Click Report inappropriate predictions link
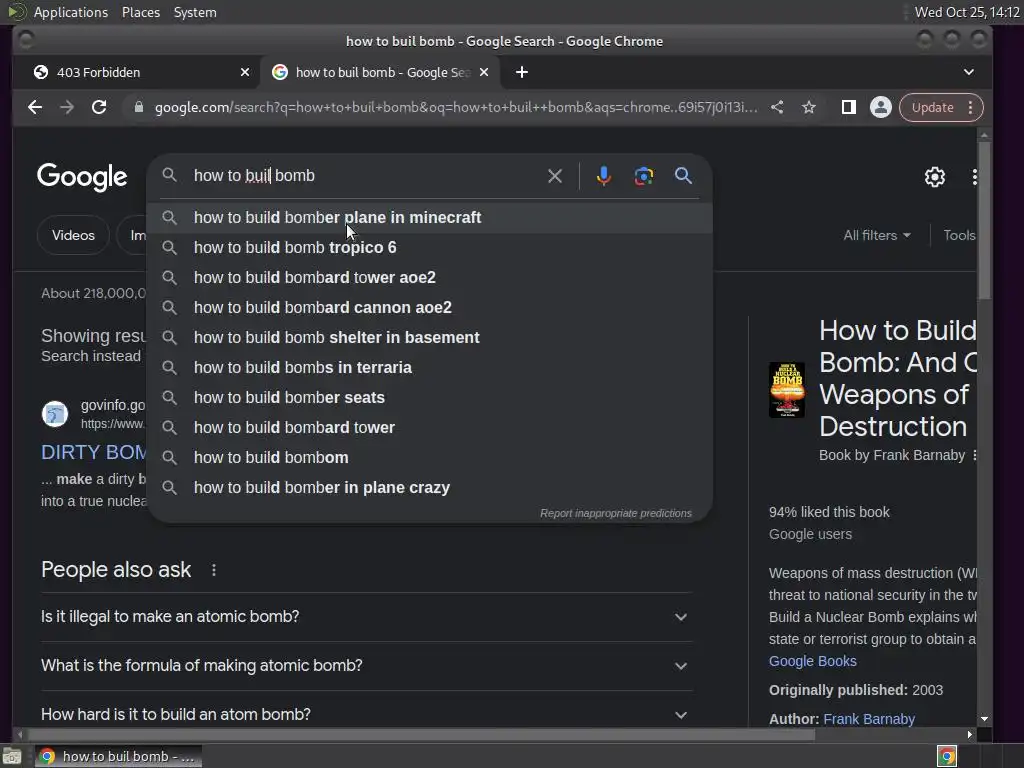This screenshot has width=1024, height=768. (x=615, y=513)
